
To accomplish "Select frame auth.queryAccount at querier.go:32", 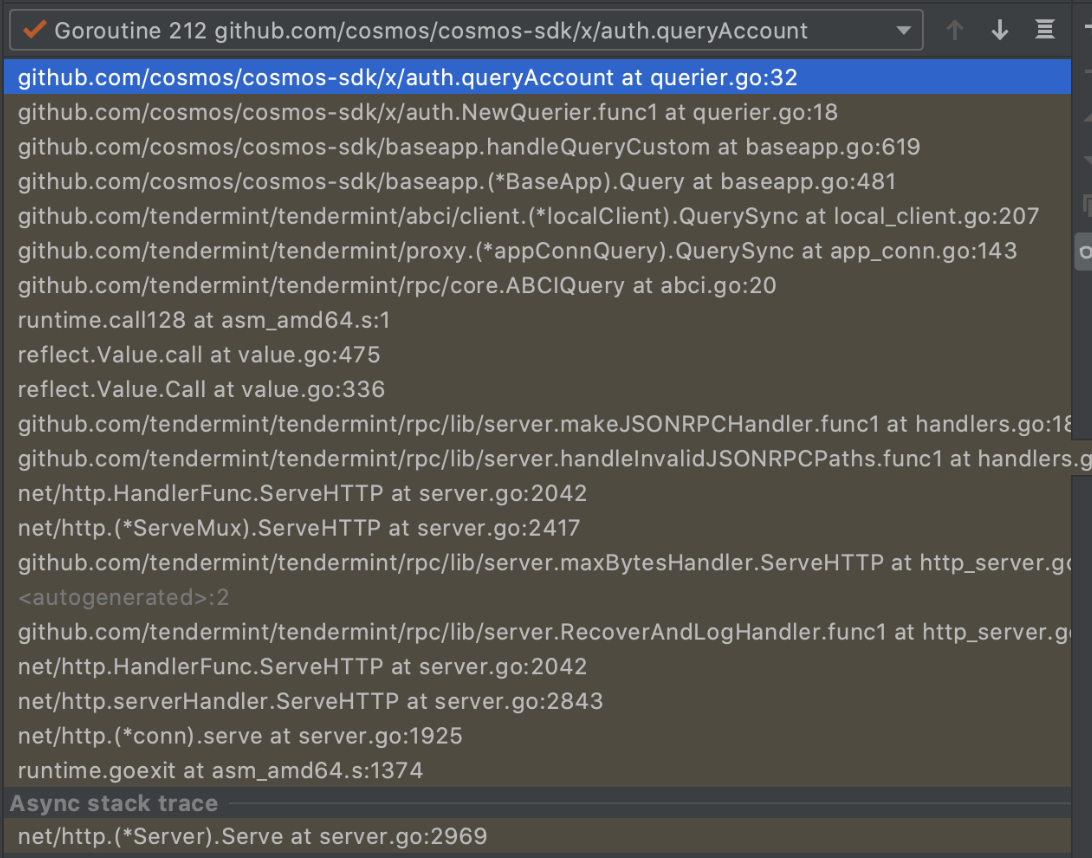I will click(x=537, y=77).
